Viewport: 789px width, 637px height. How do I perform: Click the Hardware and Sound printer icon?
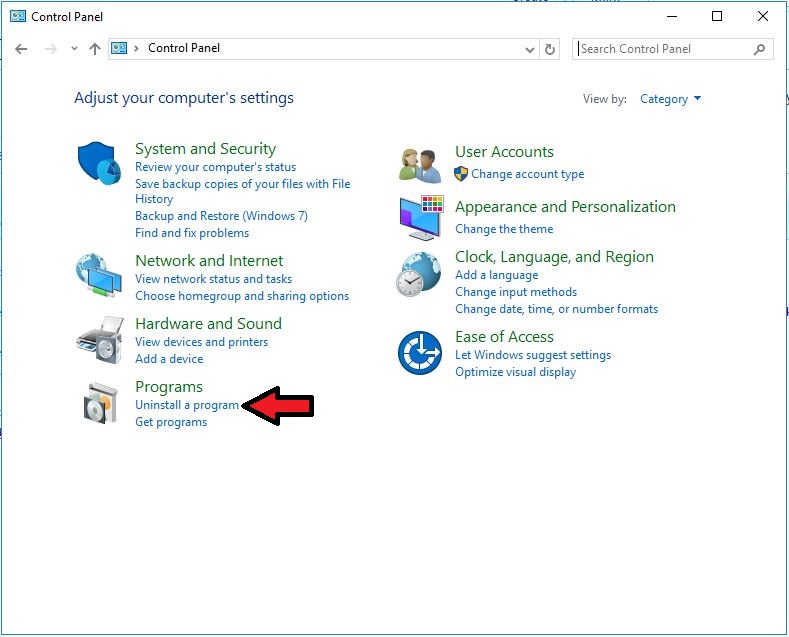[99, 340]
